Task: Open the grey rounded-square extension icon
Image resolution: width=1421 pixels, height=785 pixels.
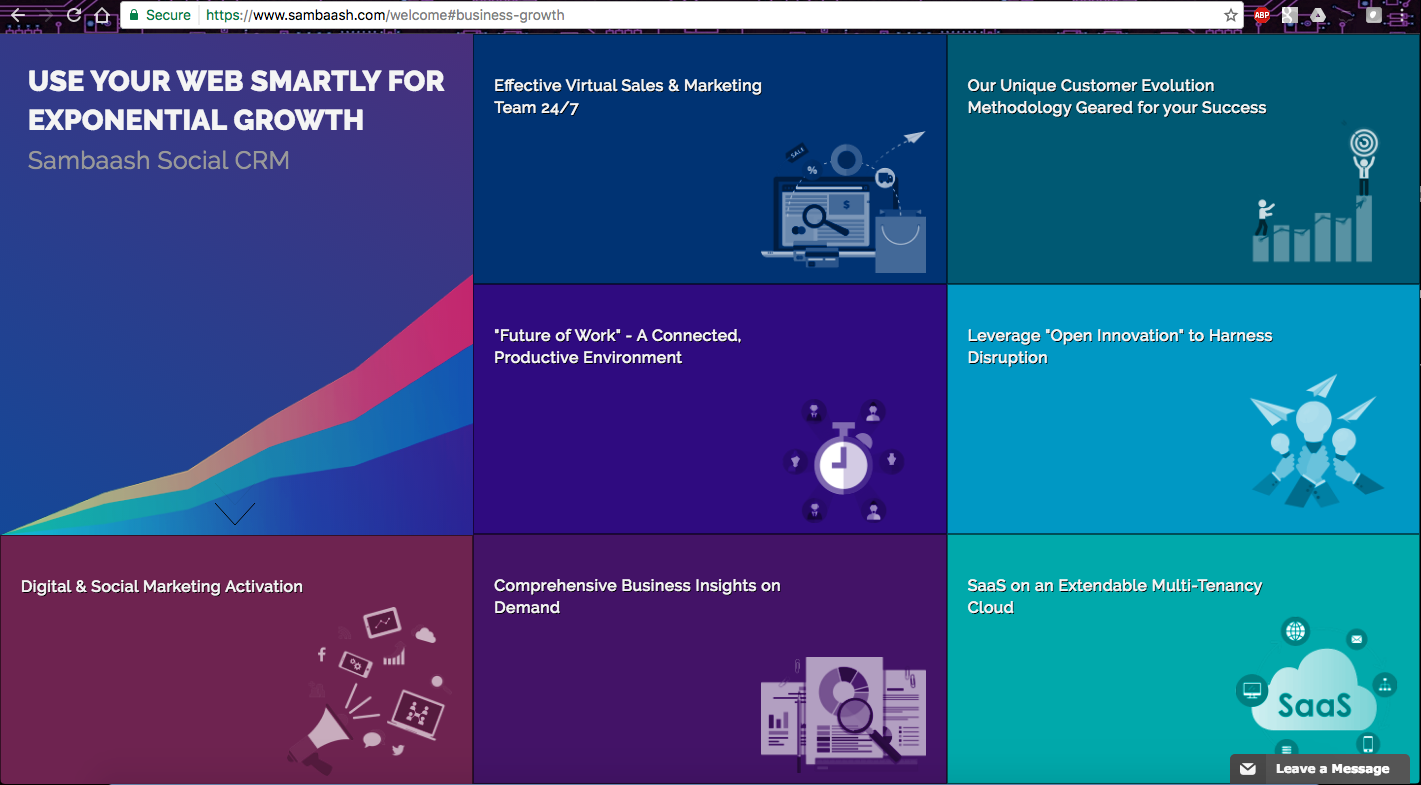Action: tap(1374, 15)
